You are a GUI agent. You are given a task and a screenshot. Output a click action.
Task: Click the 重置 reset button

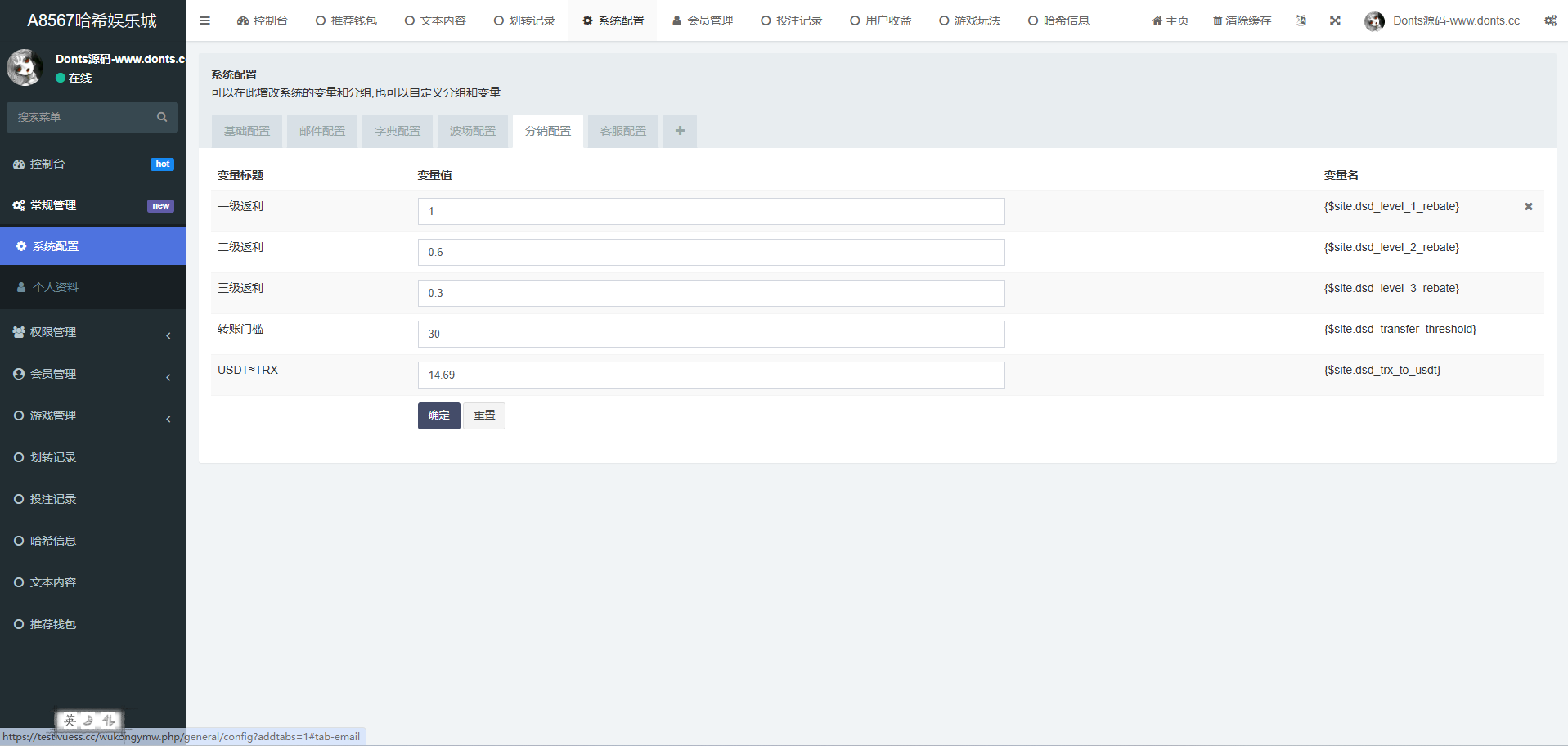(x=484, y=416)
